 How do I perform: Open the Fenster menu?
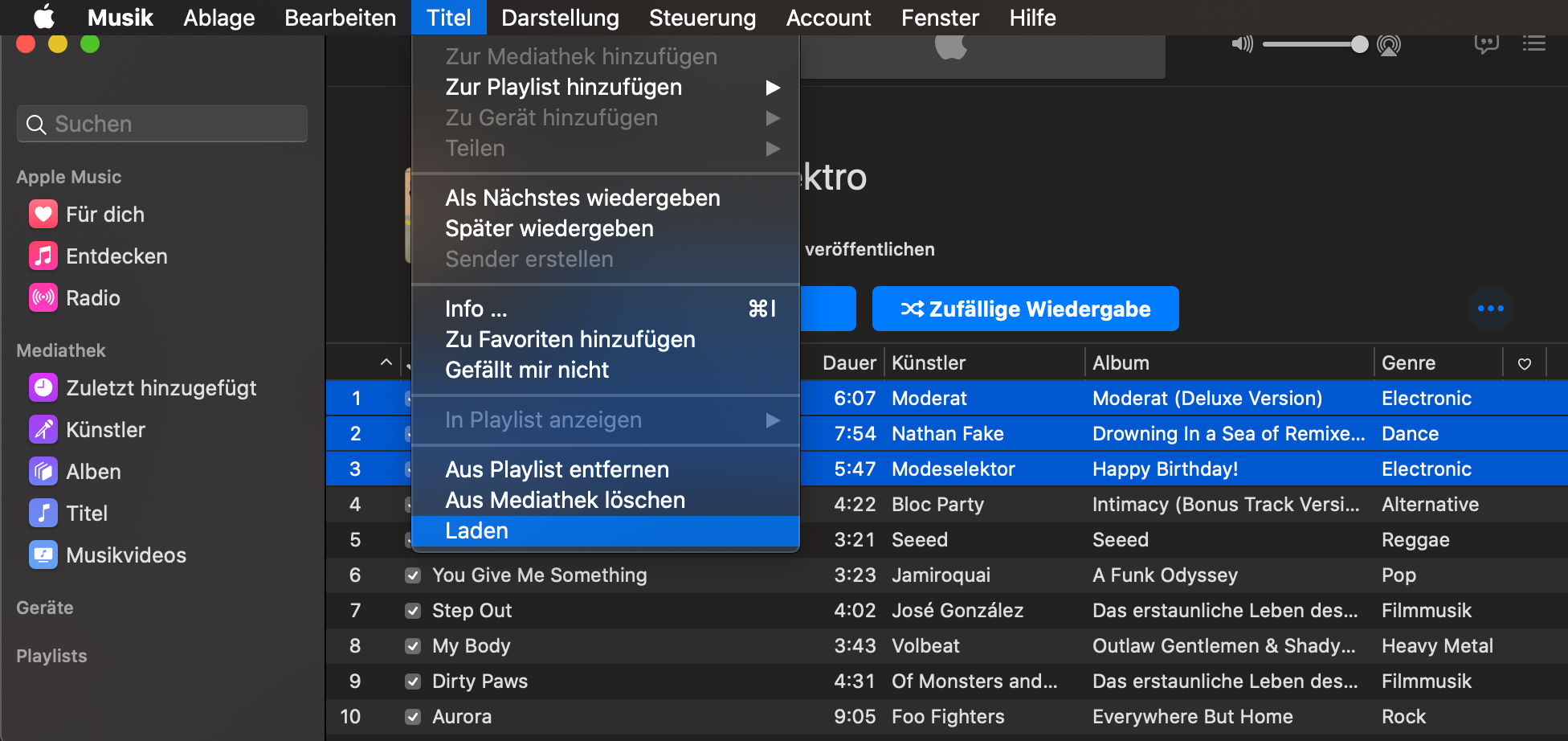click(x=941, y=18)
